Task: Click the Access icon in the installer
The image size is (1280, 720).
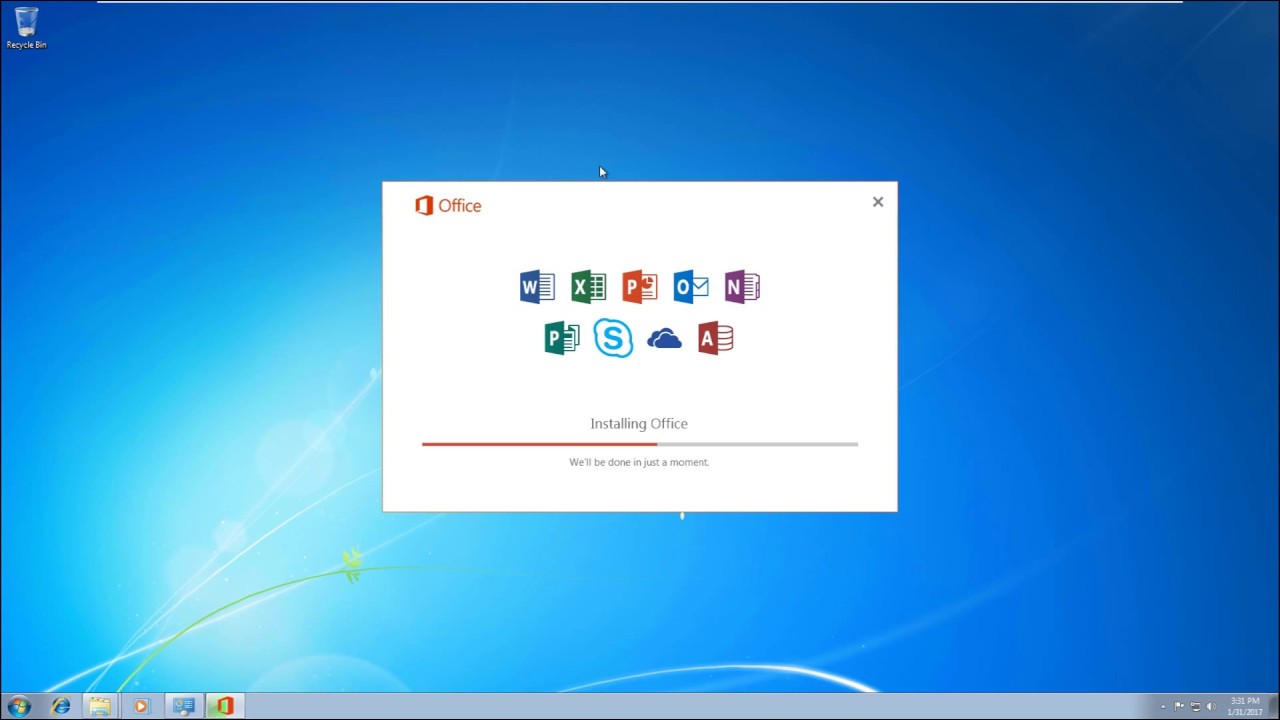Action: tap(716, 338)
